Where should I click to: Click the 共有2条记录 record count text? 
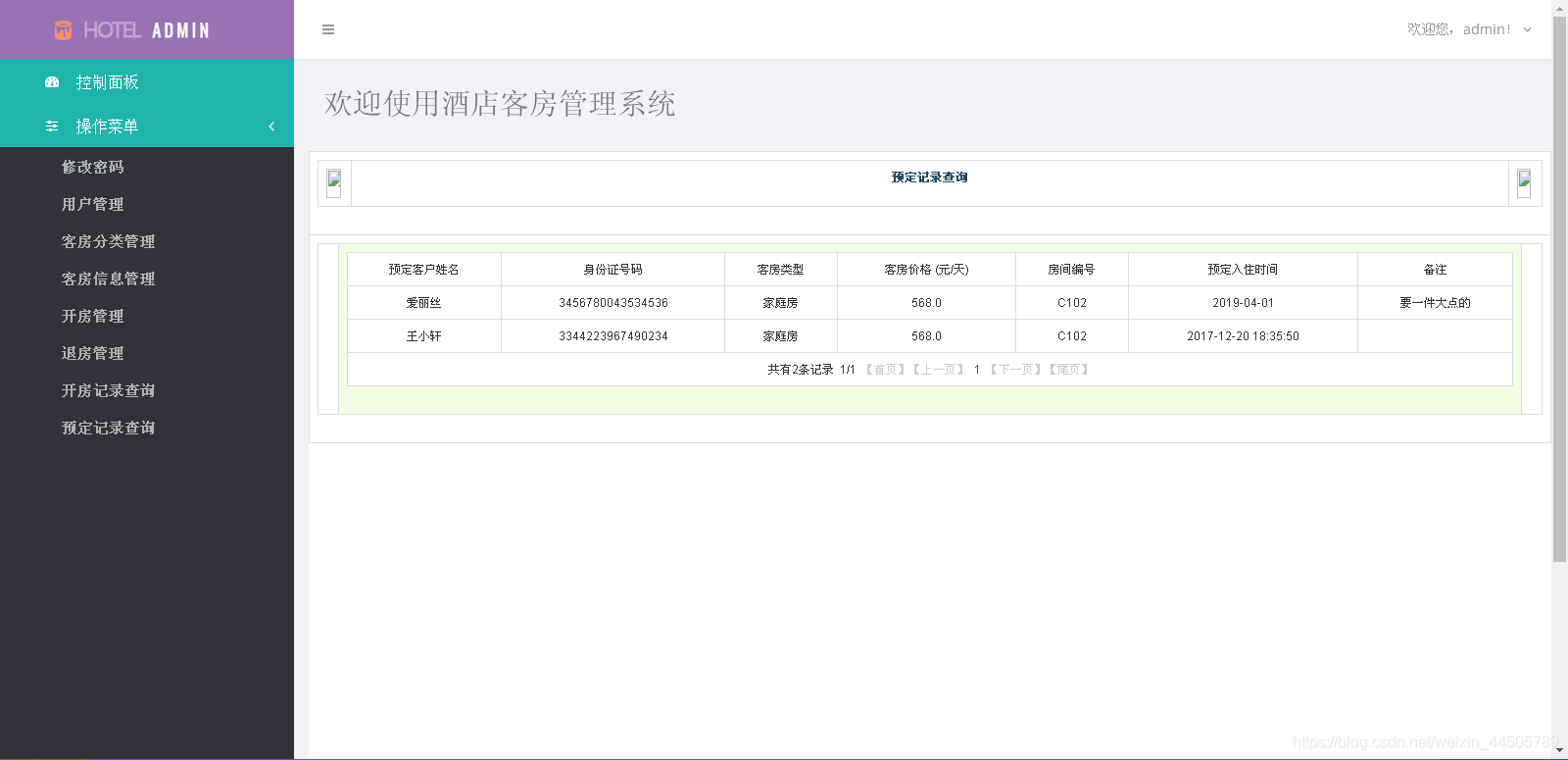pos(801,370)
